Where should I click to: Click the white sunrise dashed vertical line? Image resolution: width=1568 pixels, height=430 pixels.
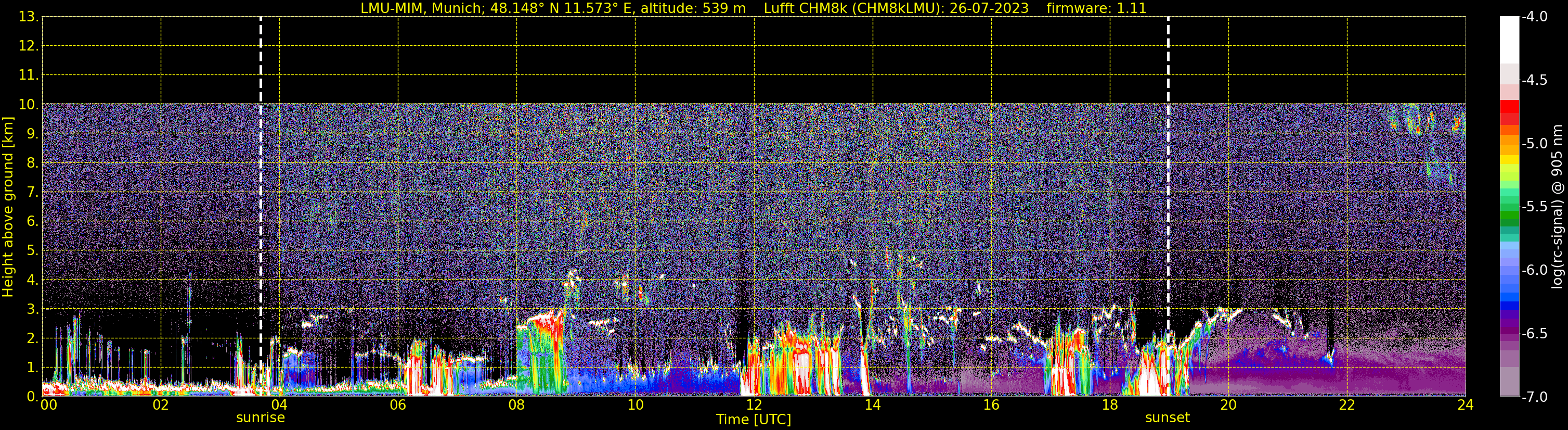[261, 206]
